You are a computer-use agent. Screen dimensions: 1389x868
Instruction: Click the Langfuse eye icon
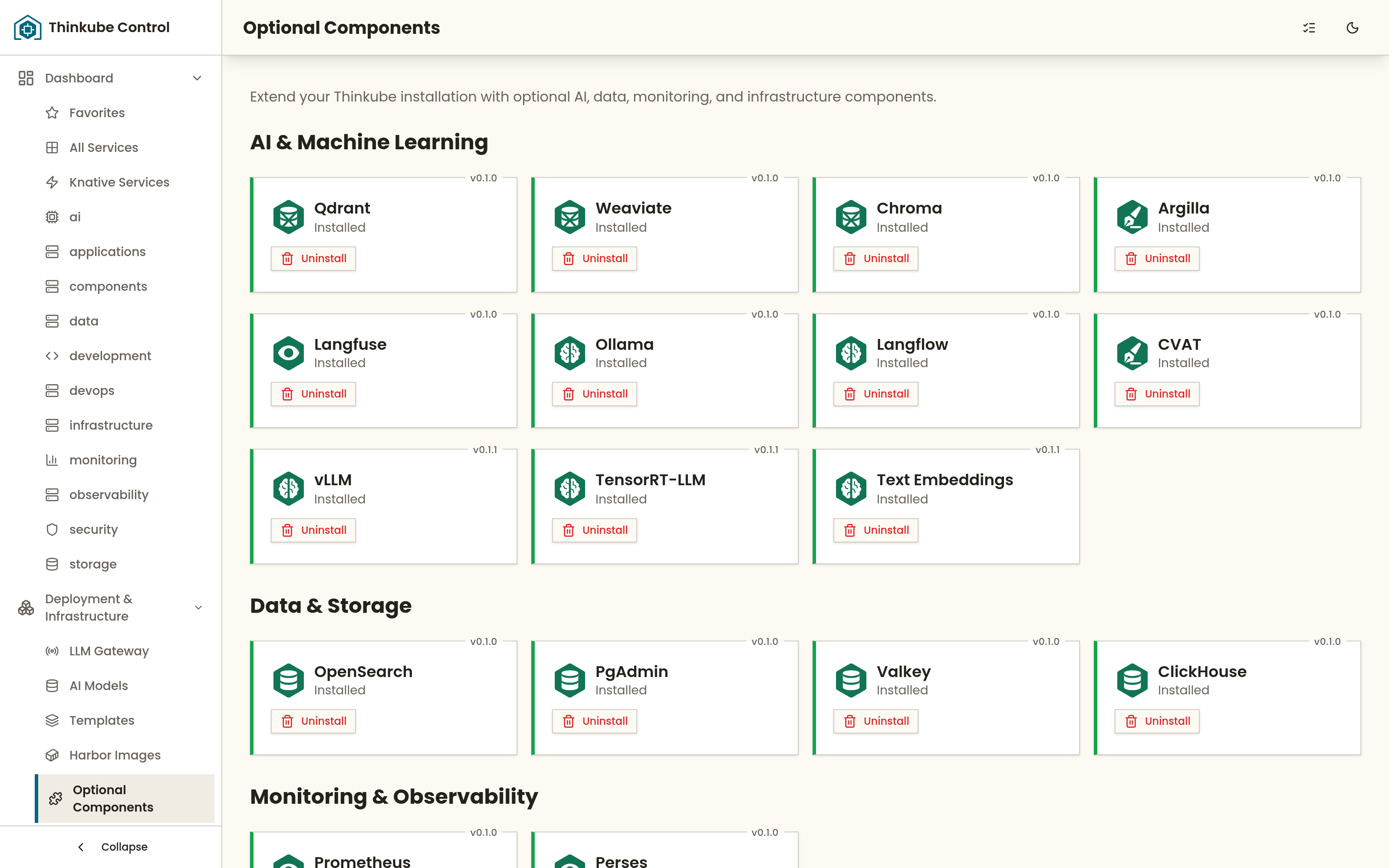[x=288, y=353]
